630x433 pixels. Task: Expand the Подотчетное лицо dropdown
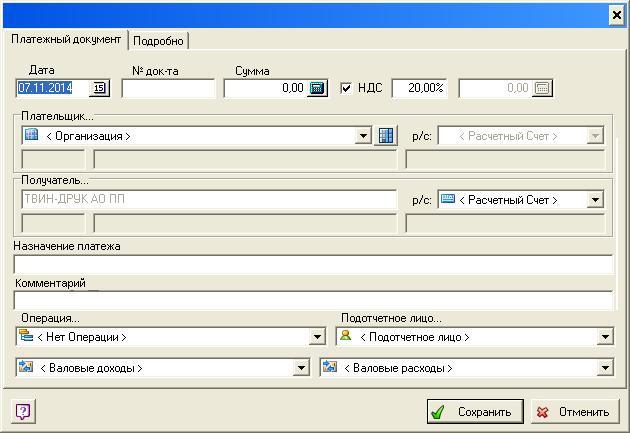click(x=604, y=338)
